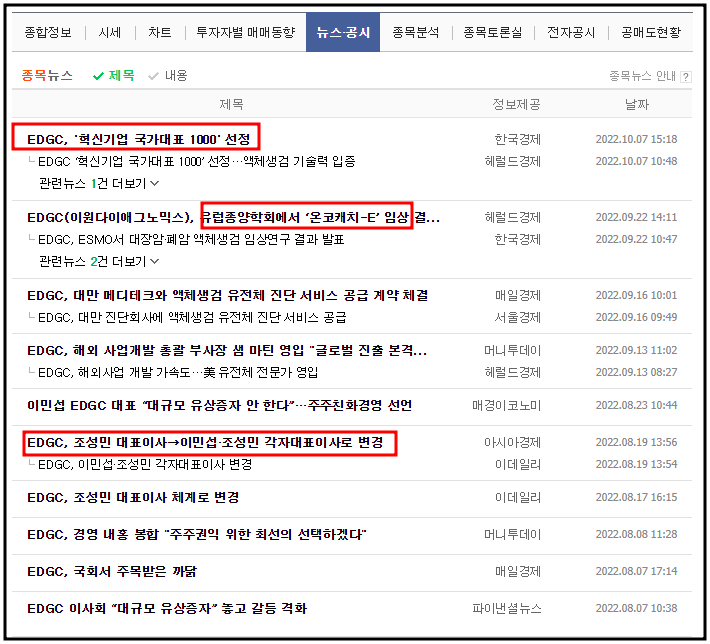Click date 2022.09.22 14:11
Viewport: 710px width, 644px height.
tap(636, 217)
